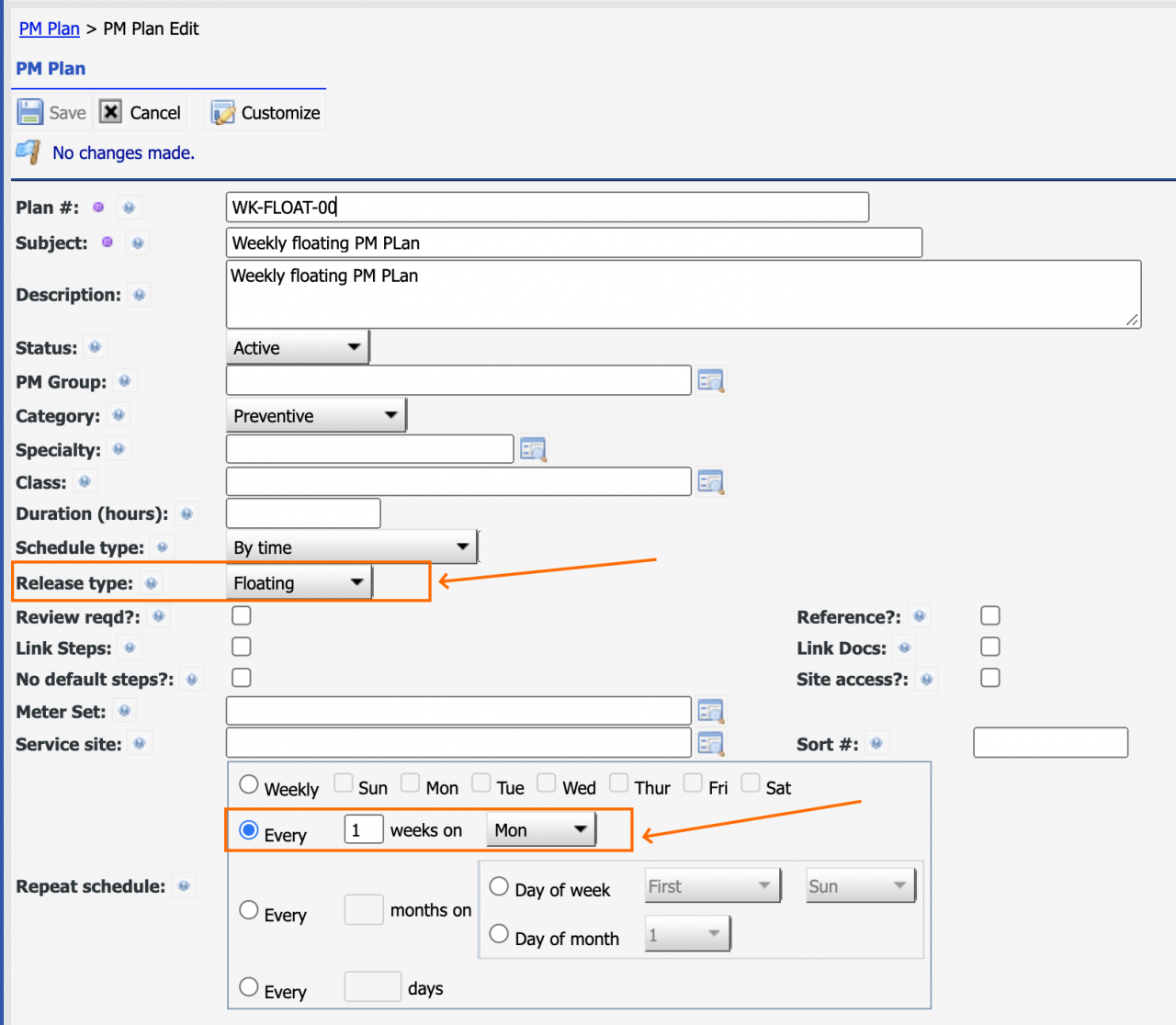
Task: Open the Specialty lookup icon
Action: (533, 449)
